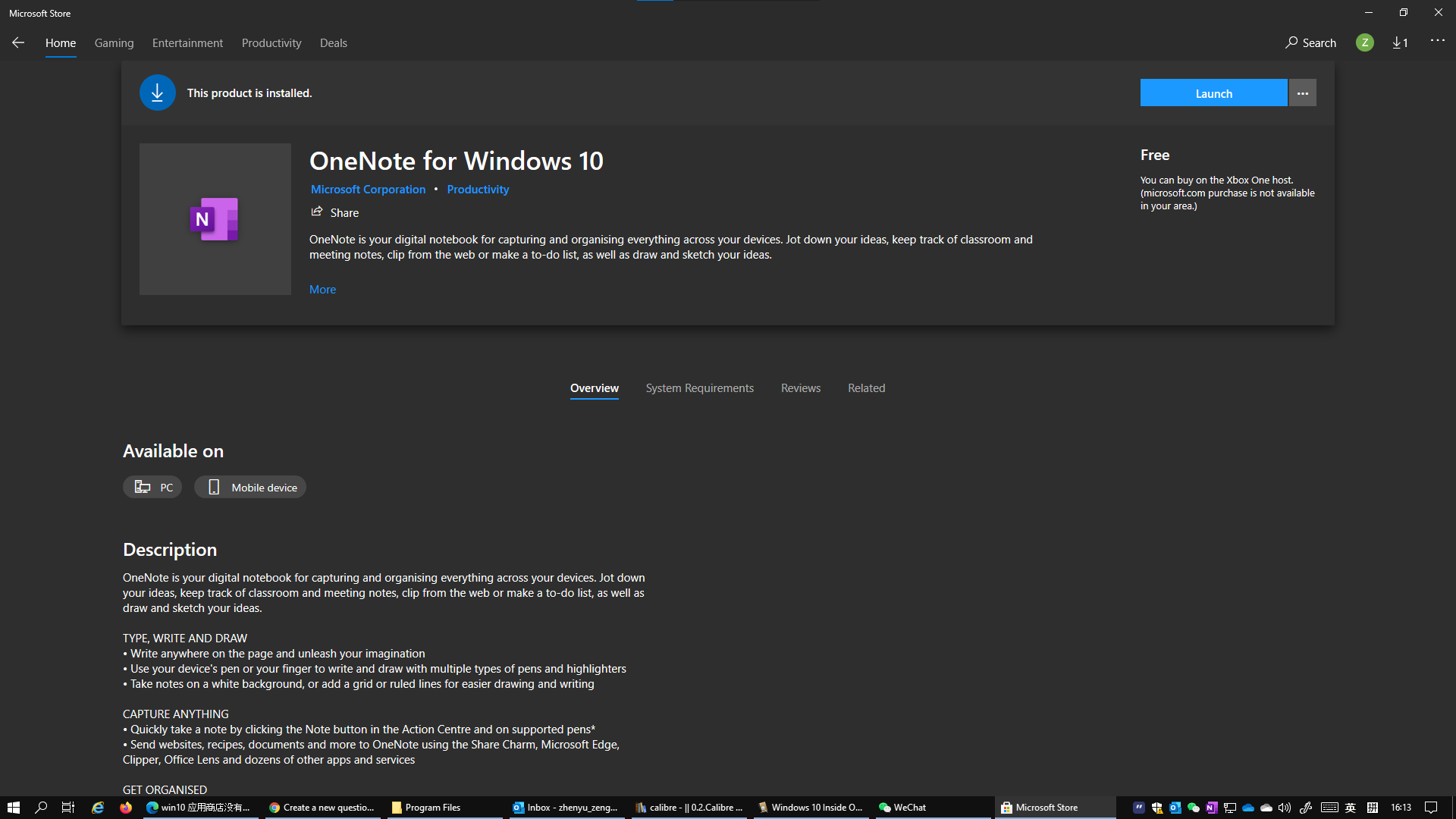Switch to the Gaming tab
This screenshot has width=1456, height=819.
(114, 42)
